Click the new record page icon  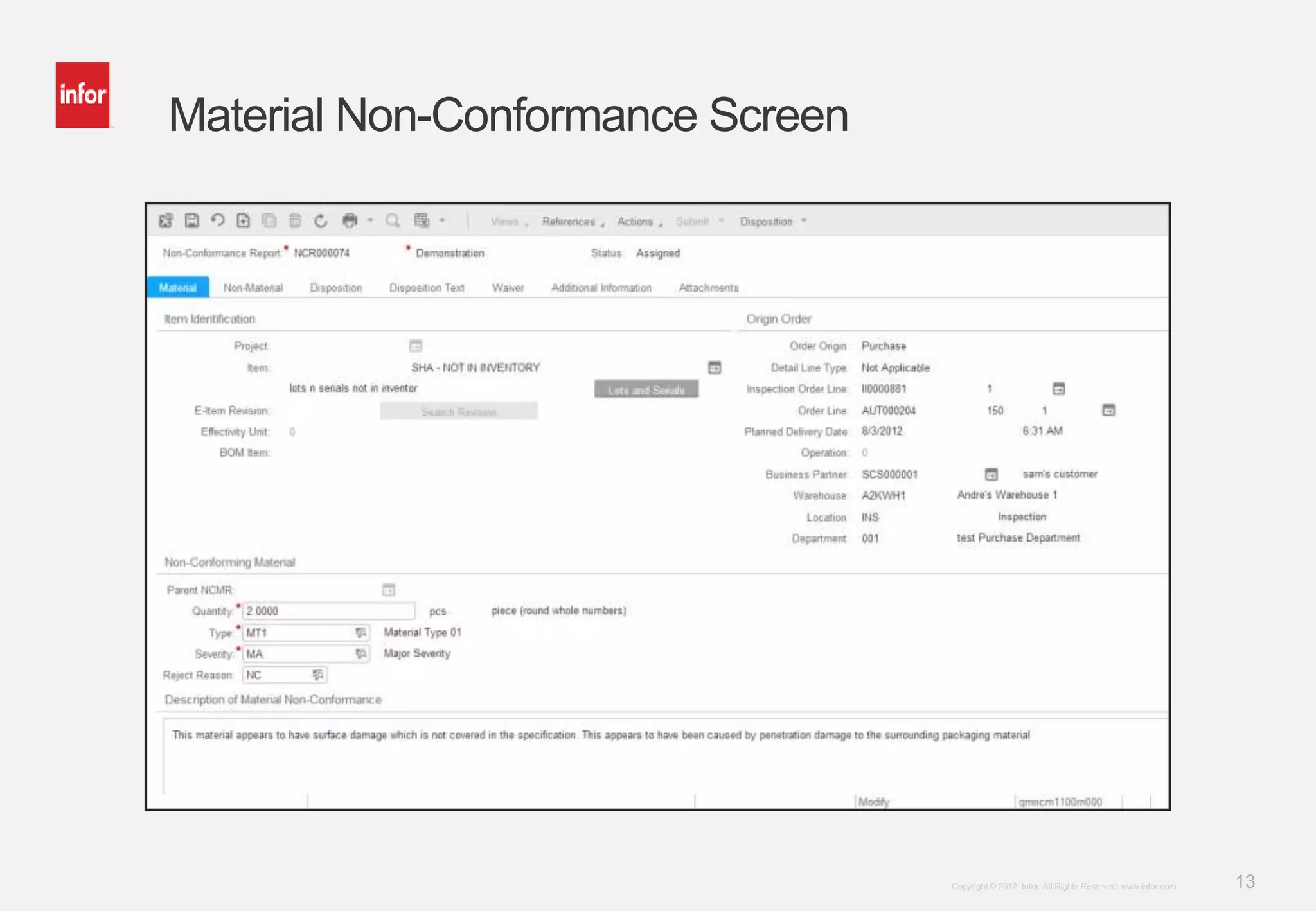coord(243,220)
